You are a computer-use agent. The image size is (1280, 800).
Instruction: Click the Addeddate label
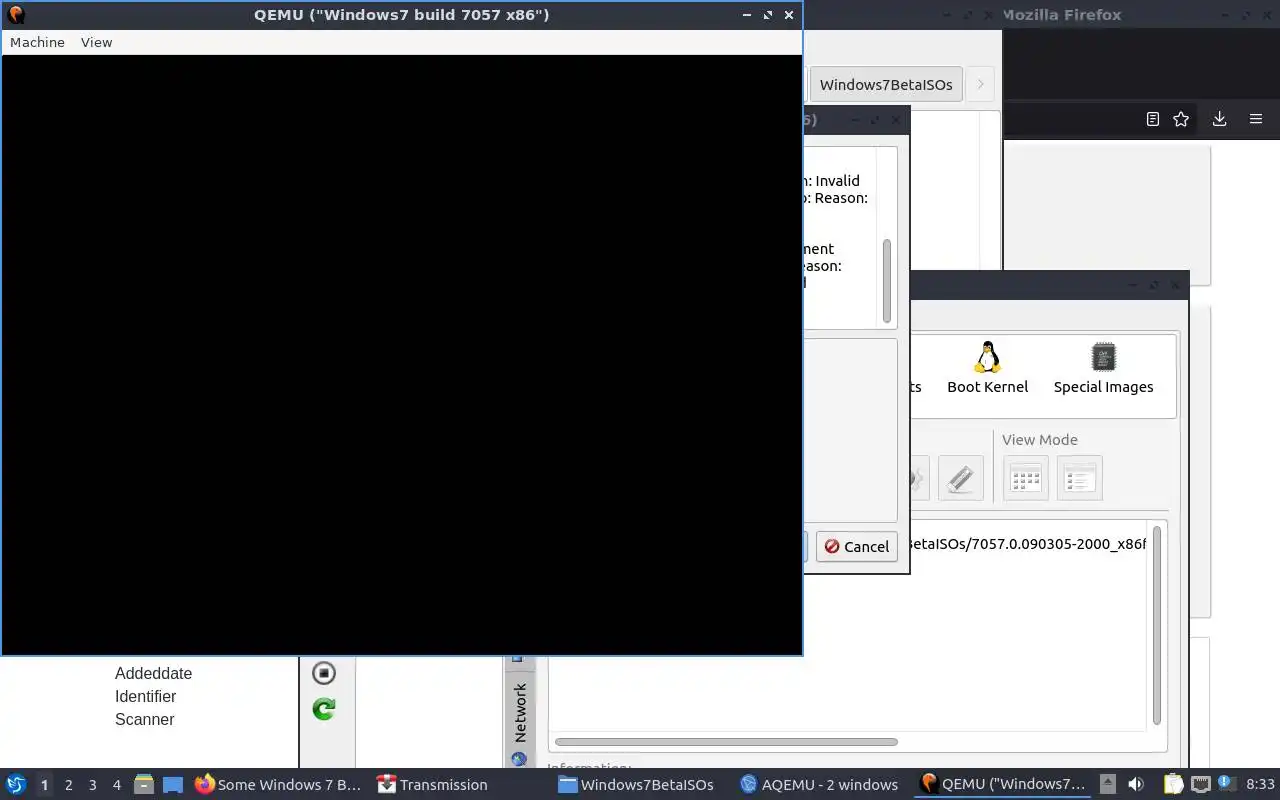(x=153, y=673)
